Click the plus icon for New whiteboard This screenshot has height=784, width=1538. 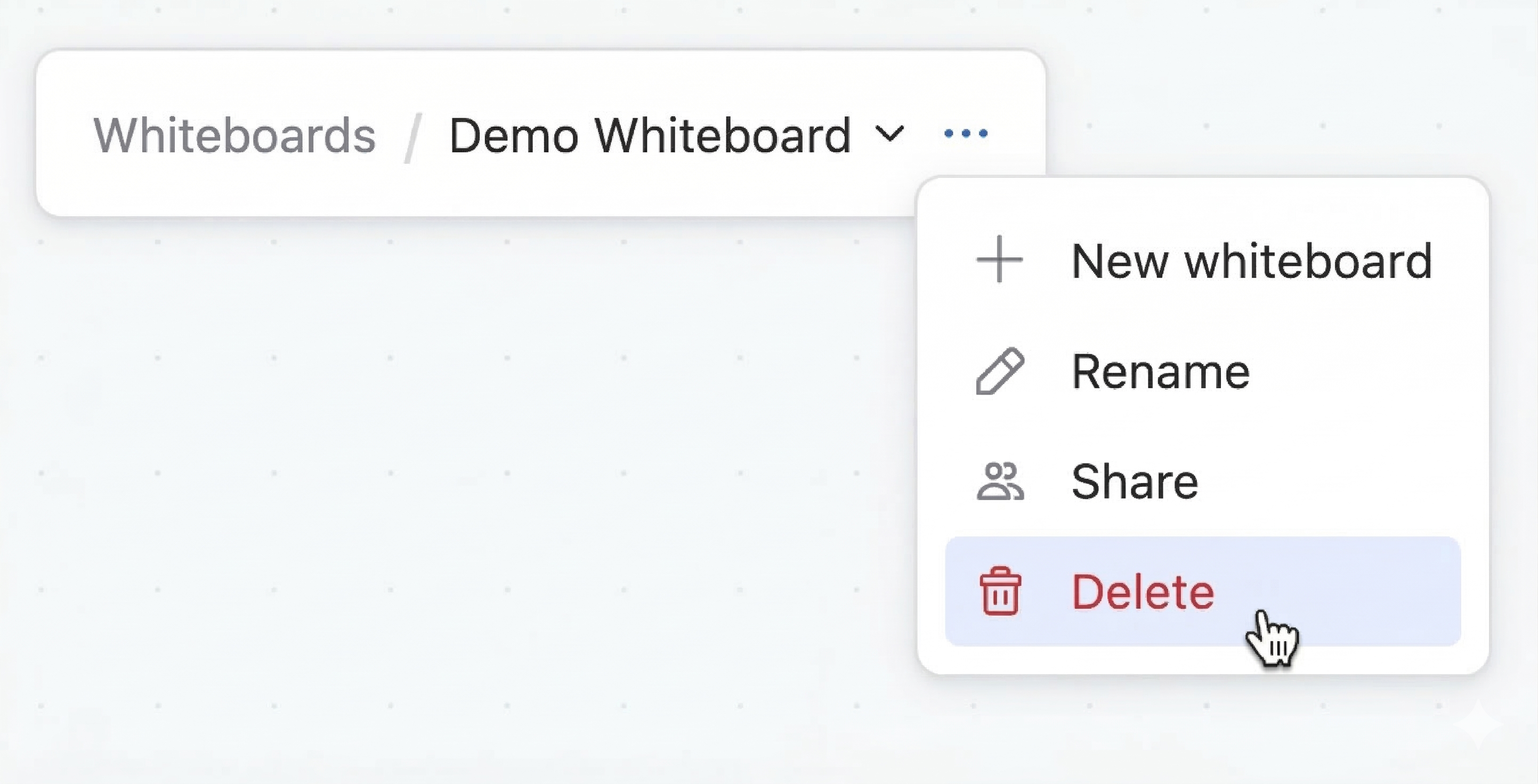tap(999, 259)
